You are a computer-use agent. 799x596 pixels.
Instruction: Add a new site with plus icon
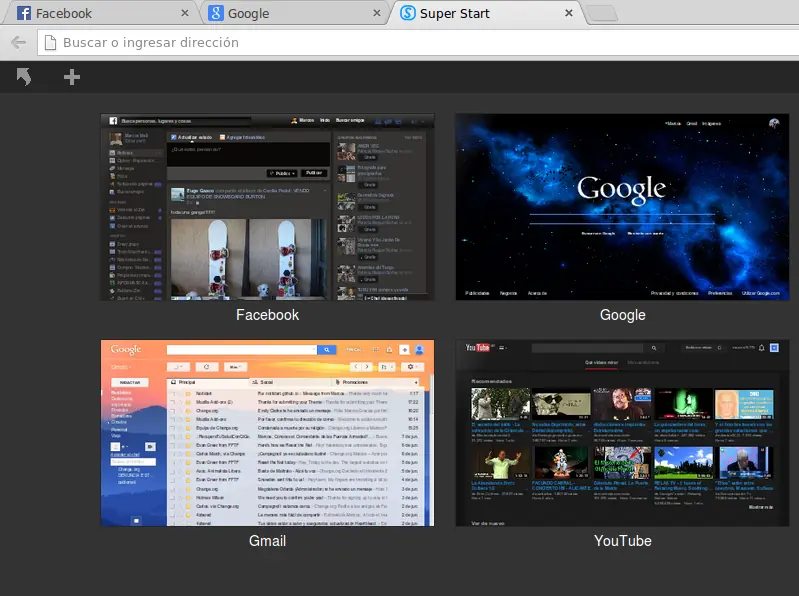click(x=72, y=77)
